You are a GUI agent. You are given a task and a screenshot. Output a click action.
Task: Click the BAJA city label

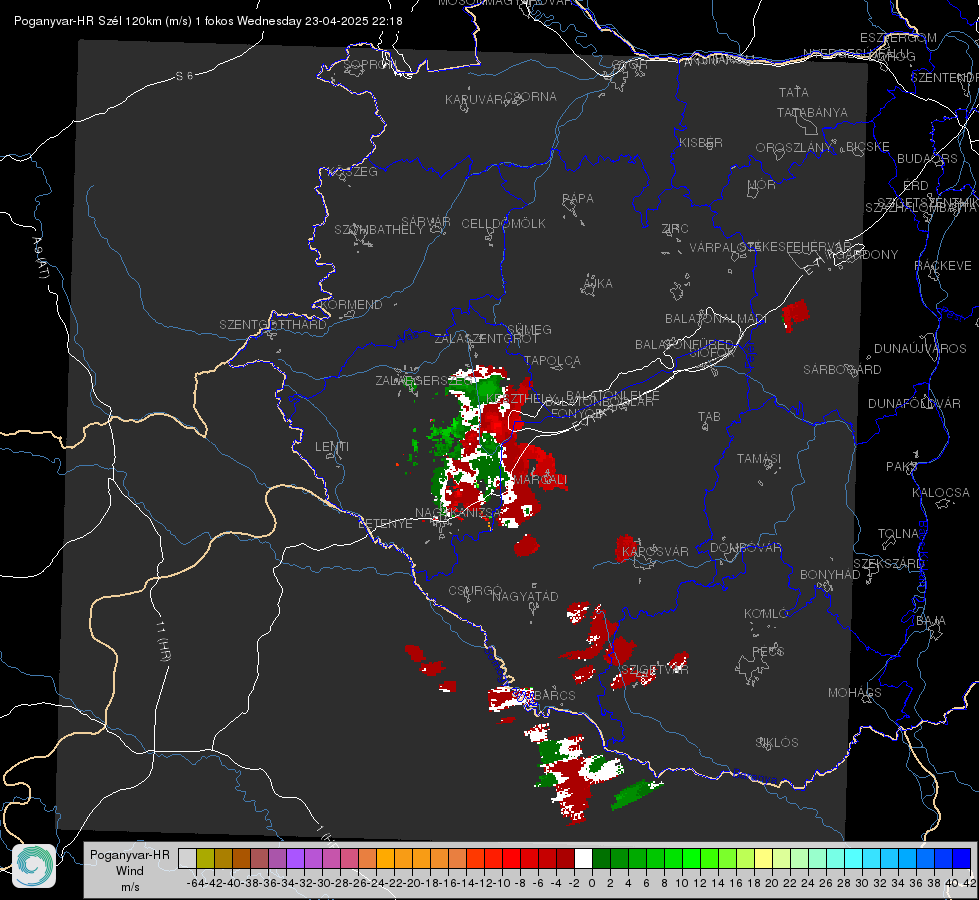pos(931,621)
